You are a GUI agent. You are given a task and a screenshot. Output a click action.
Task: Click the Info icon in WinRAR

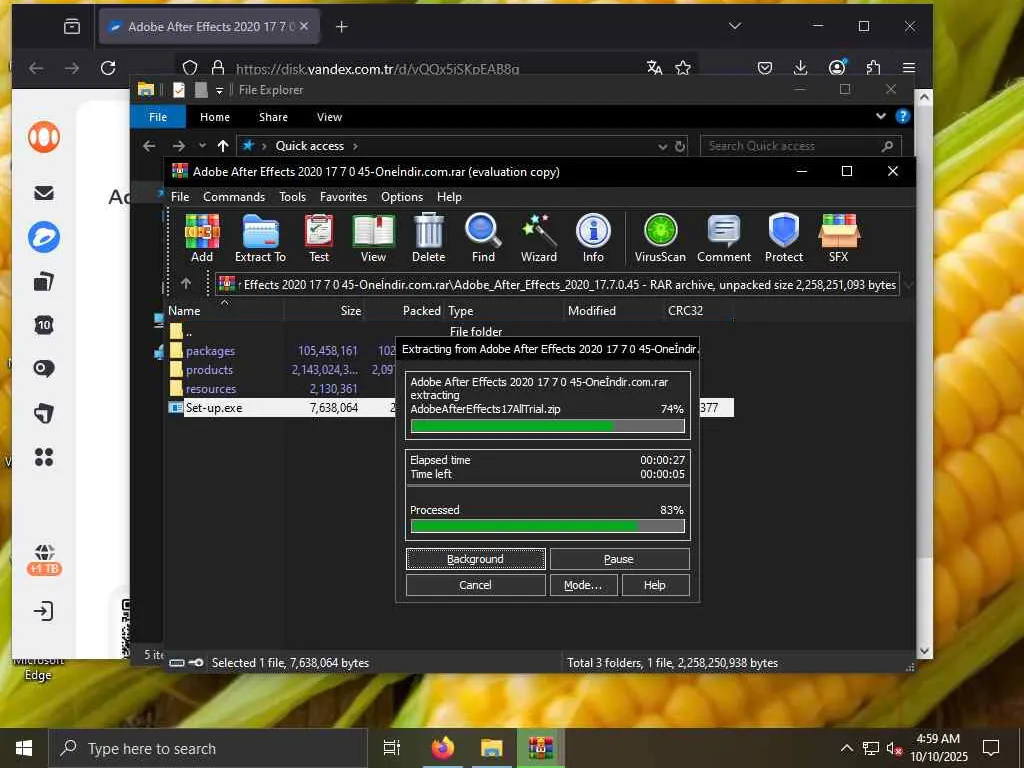tap(593, 238)
